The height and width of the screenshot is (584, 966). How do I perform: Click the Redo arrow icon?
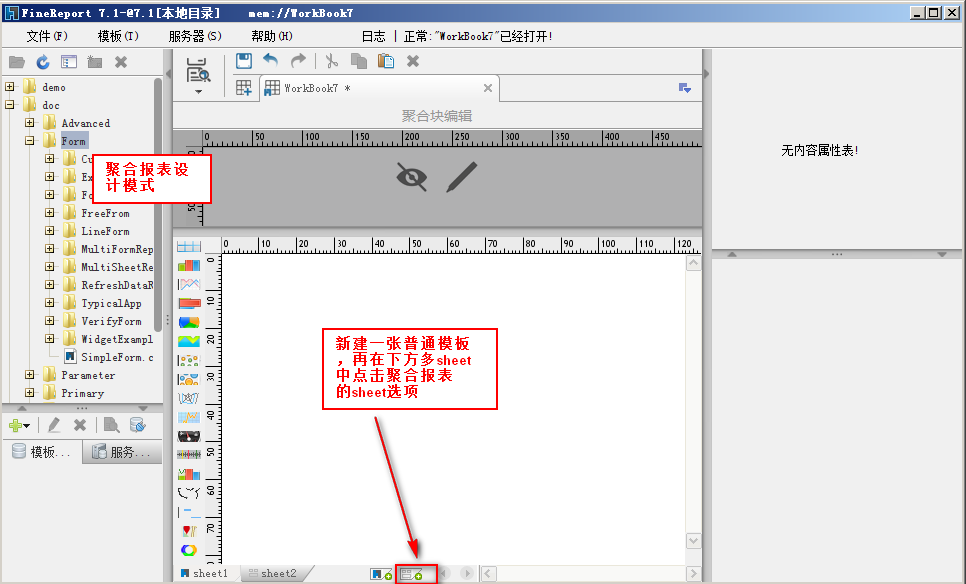[x=298, y=60]
